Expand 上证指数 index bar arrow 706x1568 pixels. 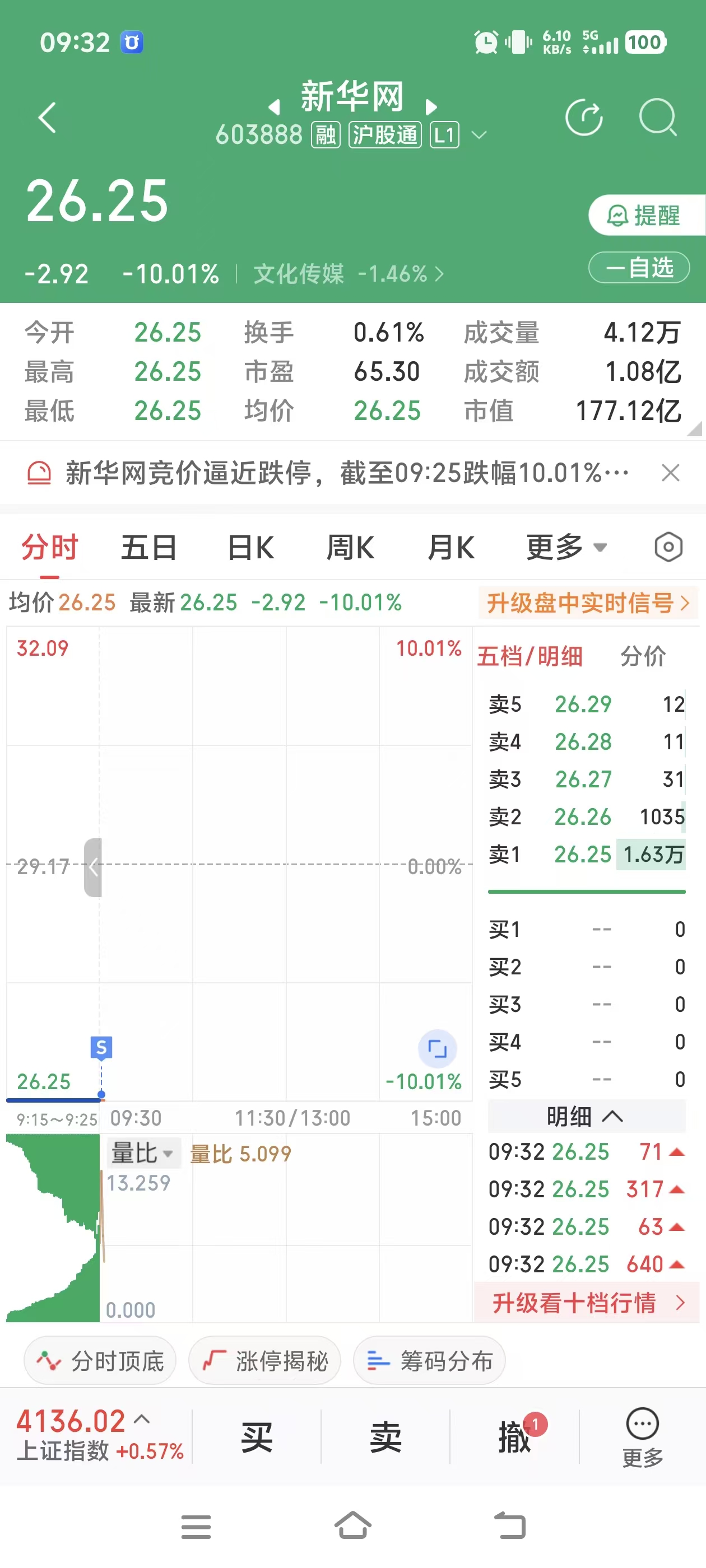coord(142,1419)
